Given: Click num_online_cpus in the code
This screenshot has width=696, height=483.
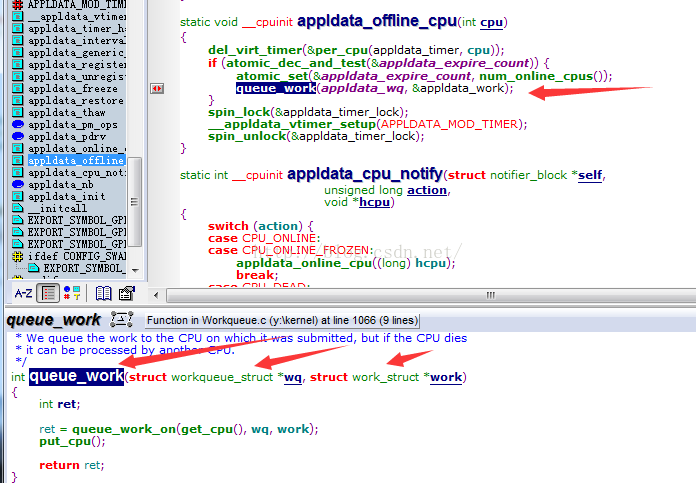Looking at the screenshot, I should tap(536, 76).
